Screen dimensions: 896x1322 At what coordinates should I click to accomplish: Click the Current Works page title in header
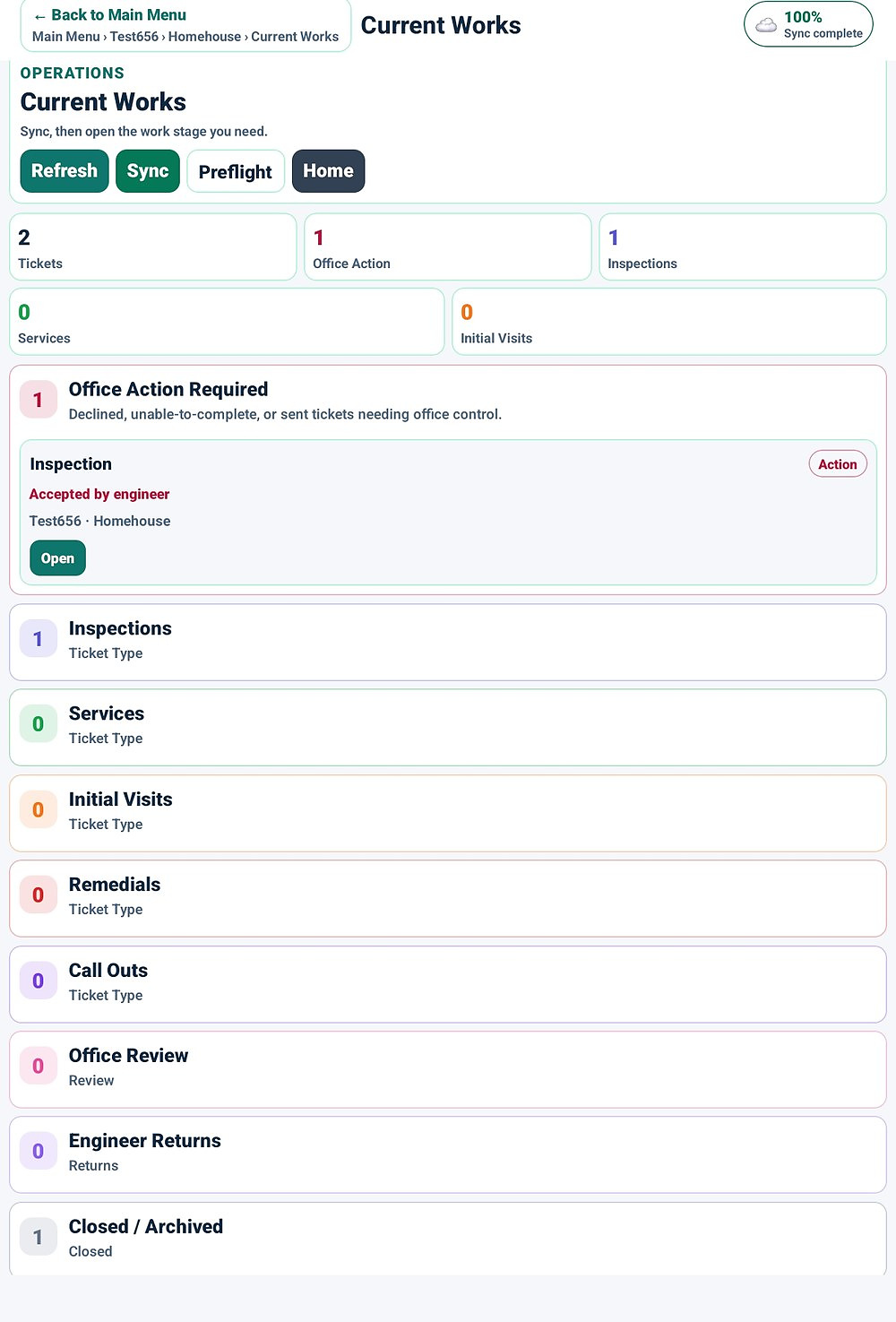tap(441, 25)
